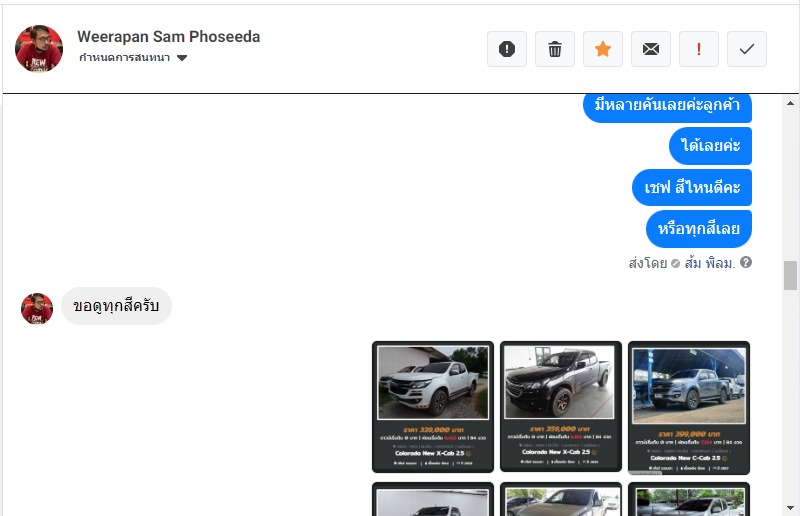Viewport: 800px width, 516px height.
Task: Expand the กำหนดการสนทนา dropdown arrow
Action: 182,58
